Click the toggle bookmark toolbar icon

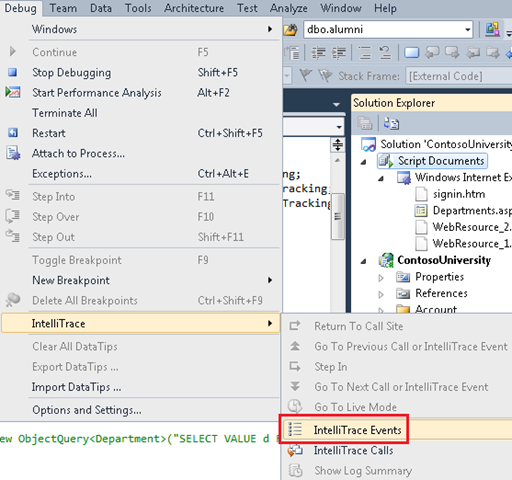pyautogui.click(x=412, y=53)
